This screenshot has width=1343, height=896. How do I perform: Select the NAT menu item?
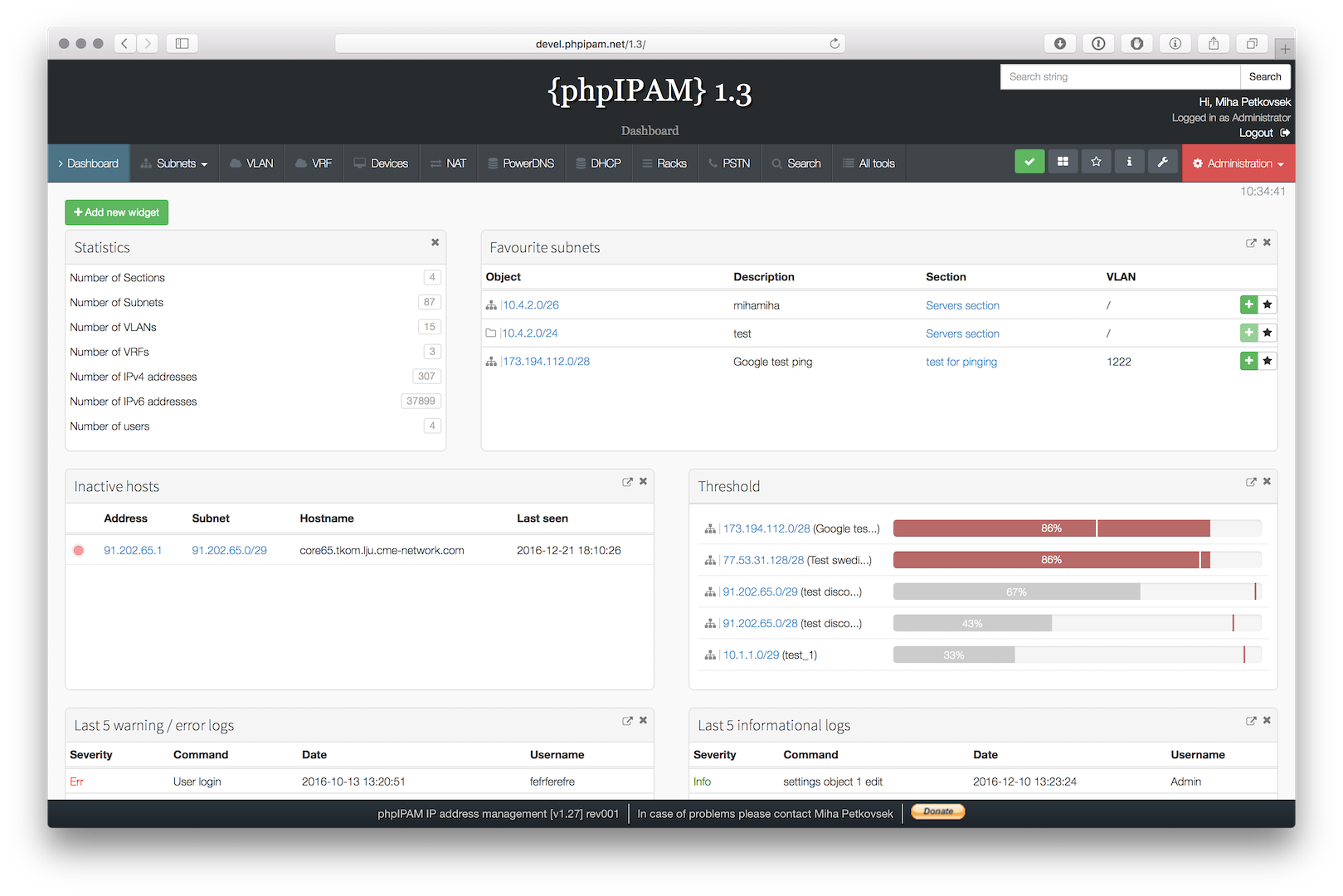[x=448, y=163]
